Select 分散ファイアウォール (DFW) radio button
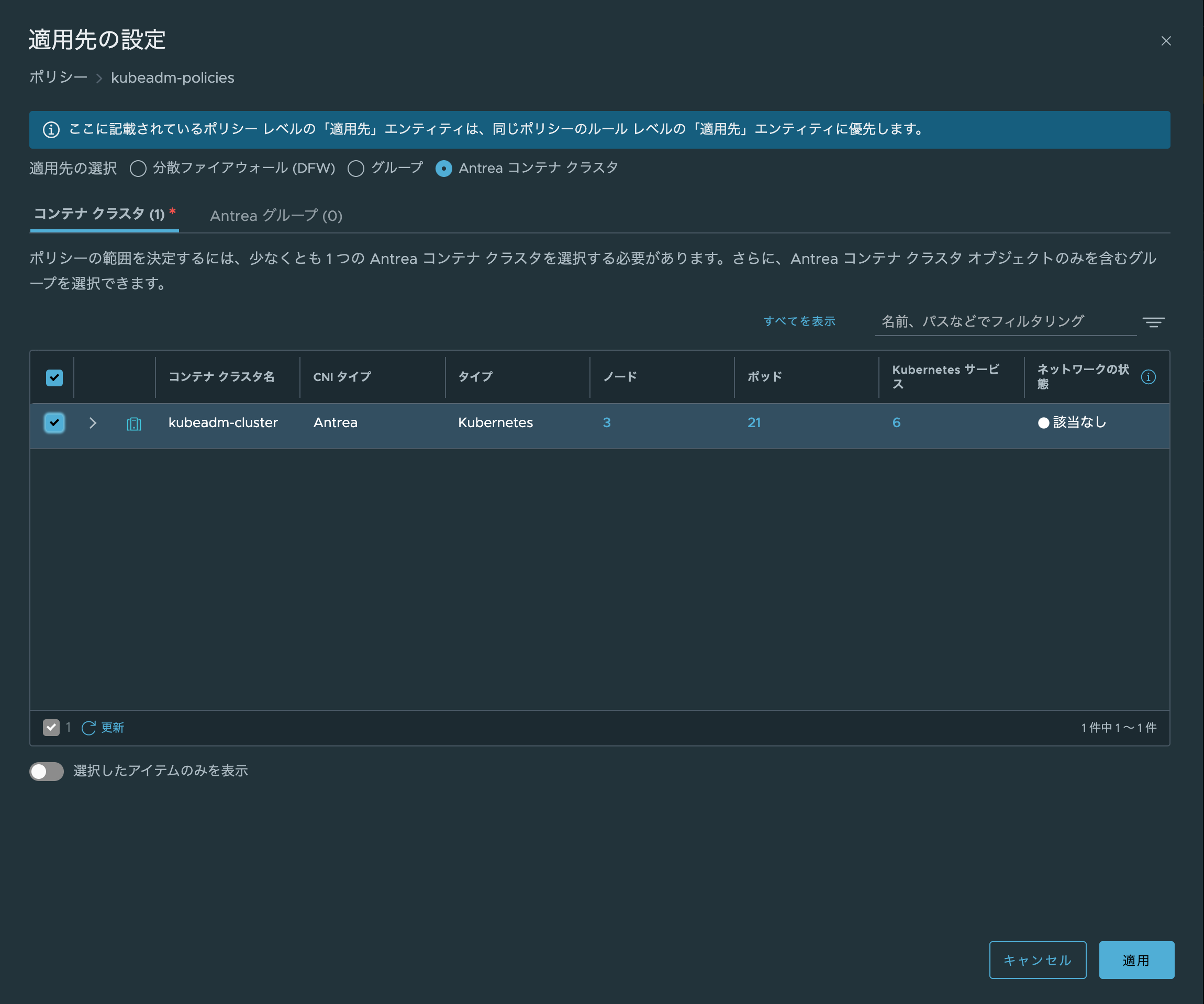The width and height of the screenshot is (1204, 1004). (x=138, y=169)
